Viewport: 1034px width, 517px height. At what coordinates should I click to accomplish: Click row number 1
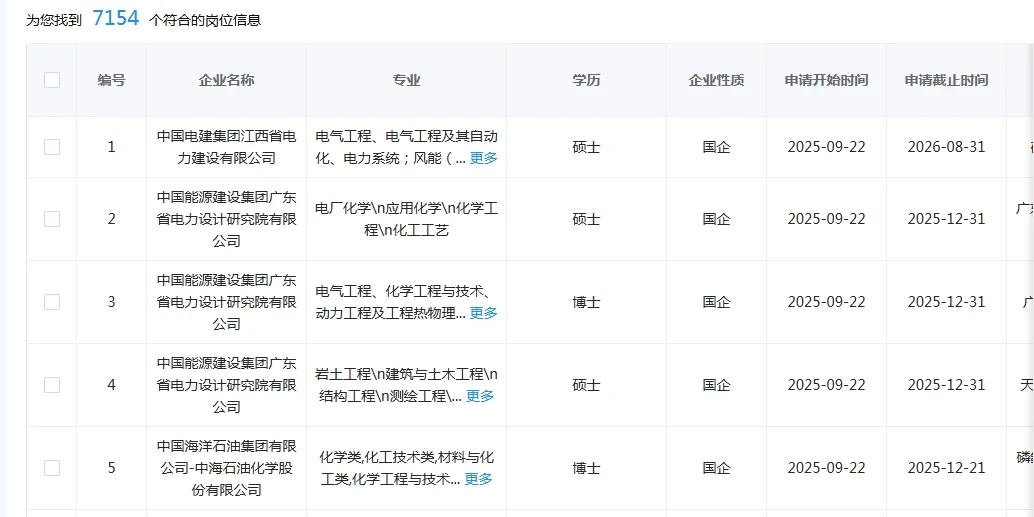(111, 147)
